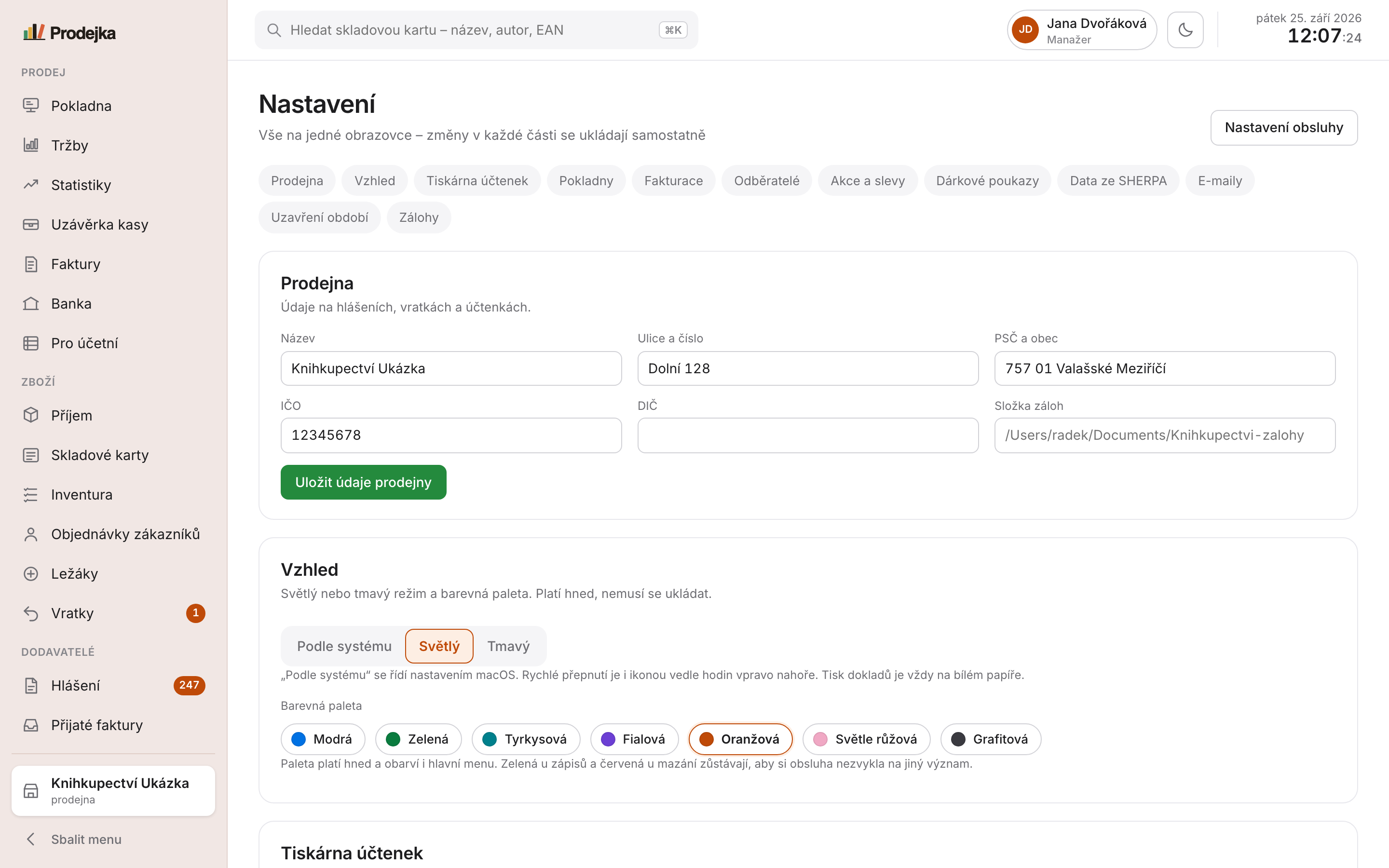Click the Uložit údaje prodejny button

(363, 482)
